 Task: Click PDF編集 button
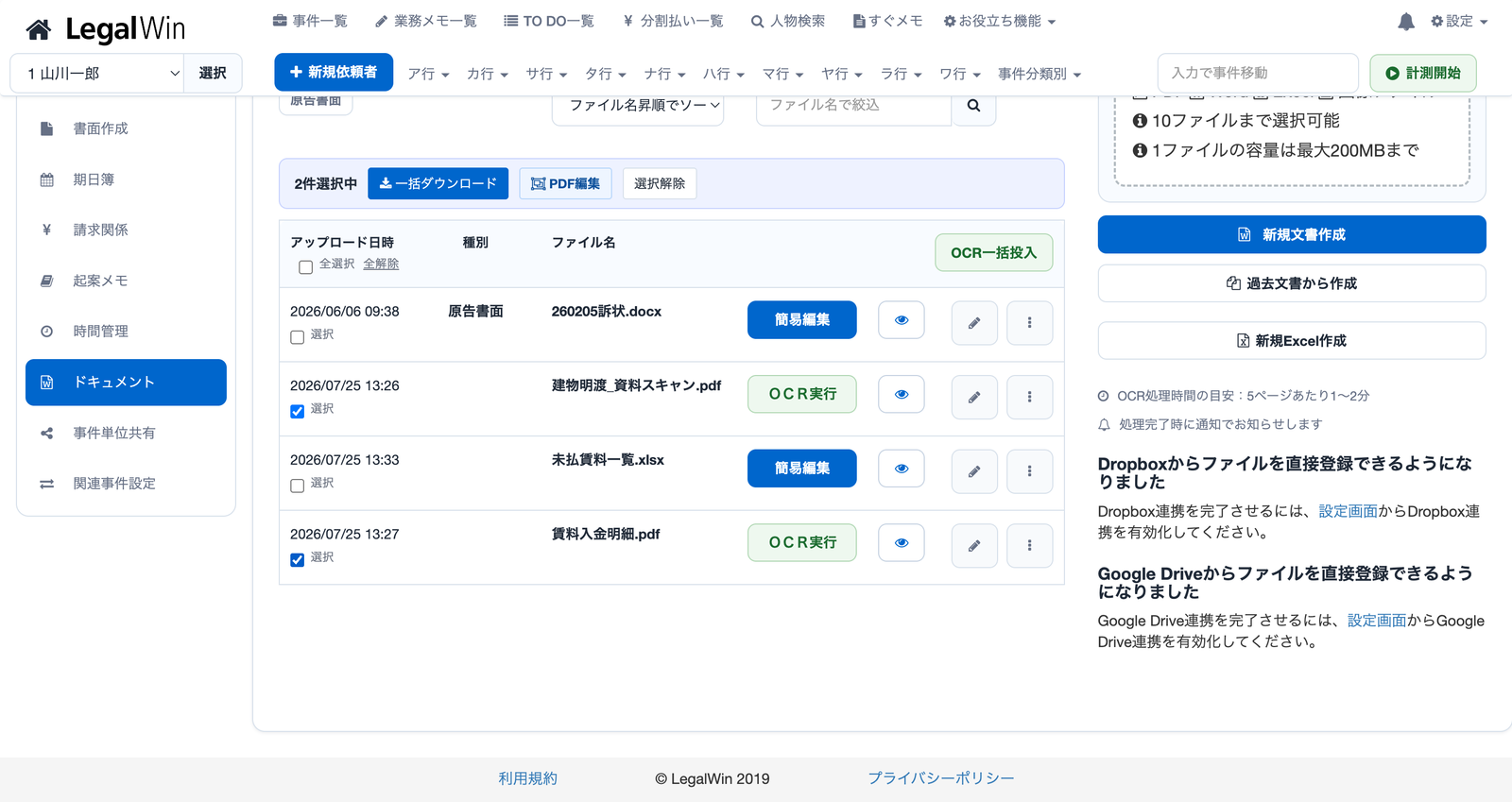coord(565,183)
